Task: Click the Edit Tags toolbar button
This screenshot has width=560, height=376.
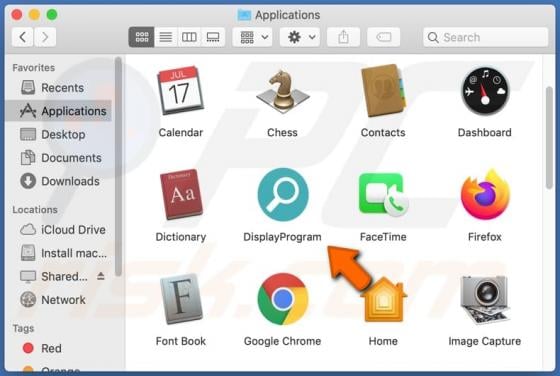Action: [x=384, y=37]
